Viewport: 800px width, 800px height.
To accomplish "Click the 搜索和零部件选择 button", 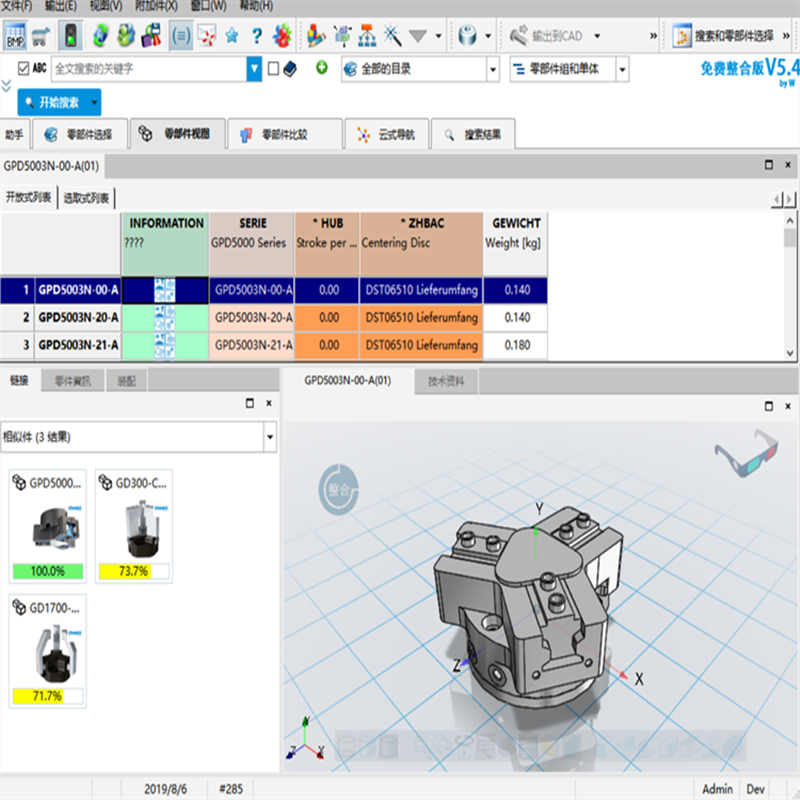I will pyautogui.click(x=737, y=37).
